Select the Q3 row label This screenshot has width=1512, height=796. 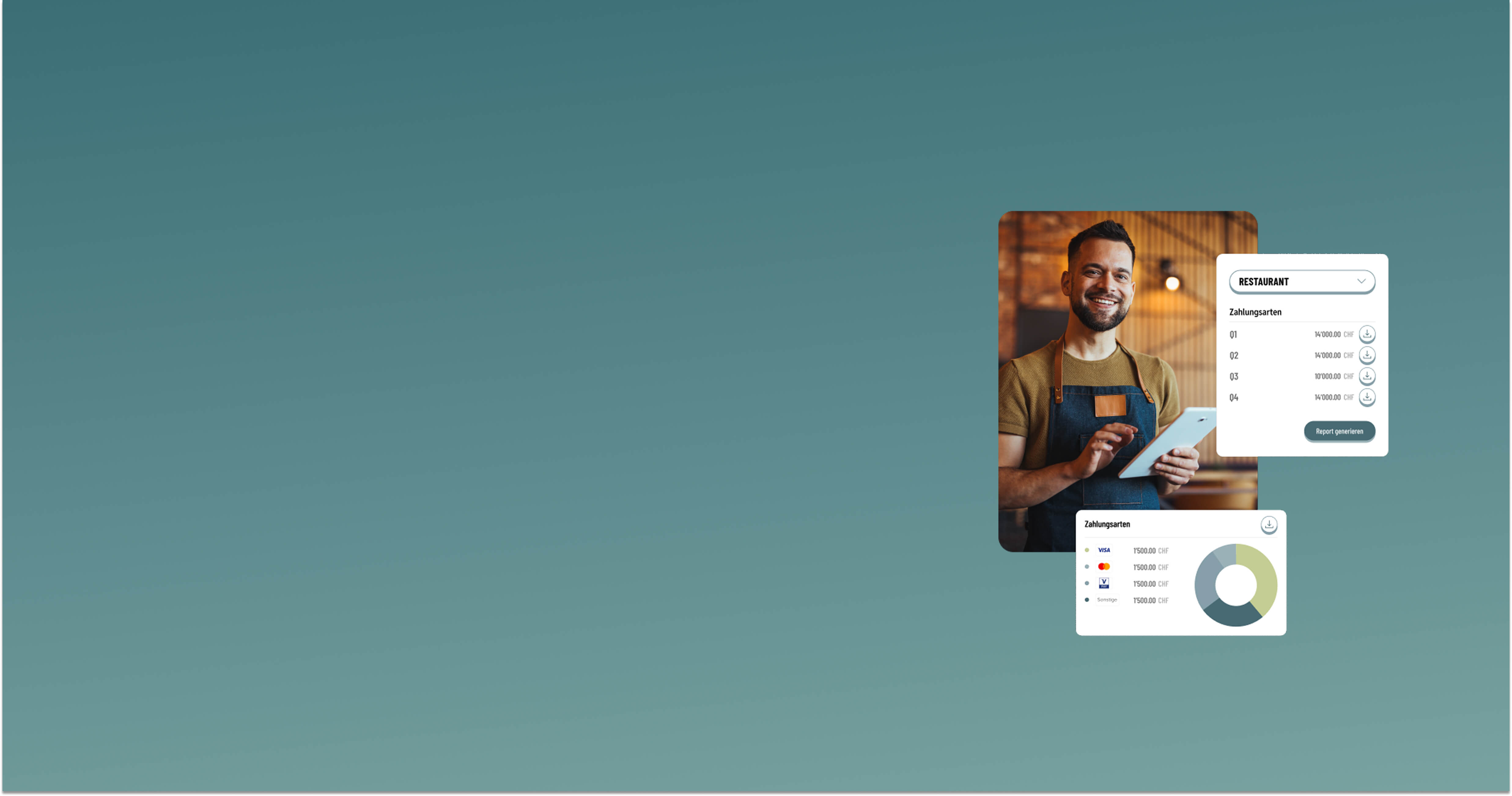click(x=1234, y=377)
